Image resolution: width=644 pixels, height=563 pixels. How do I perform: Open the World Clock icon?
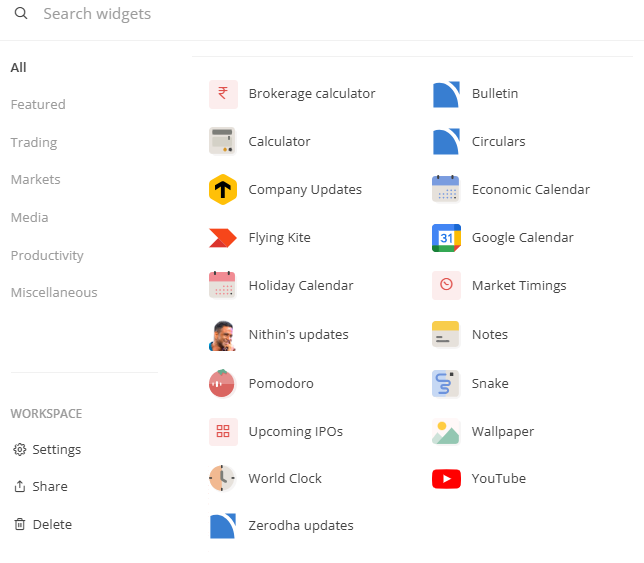click(x=223, y=479)
